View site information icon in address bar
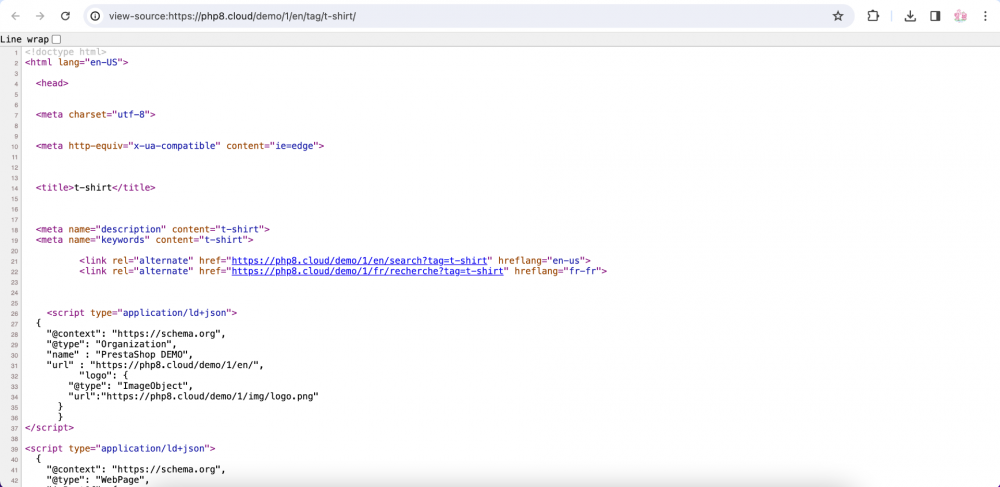Viewport: 1000px width, 487px height. click(x=96, y=16)
